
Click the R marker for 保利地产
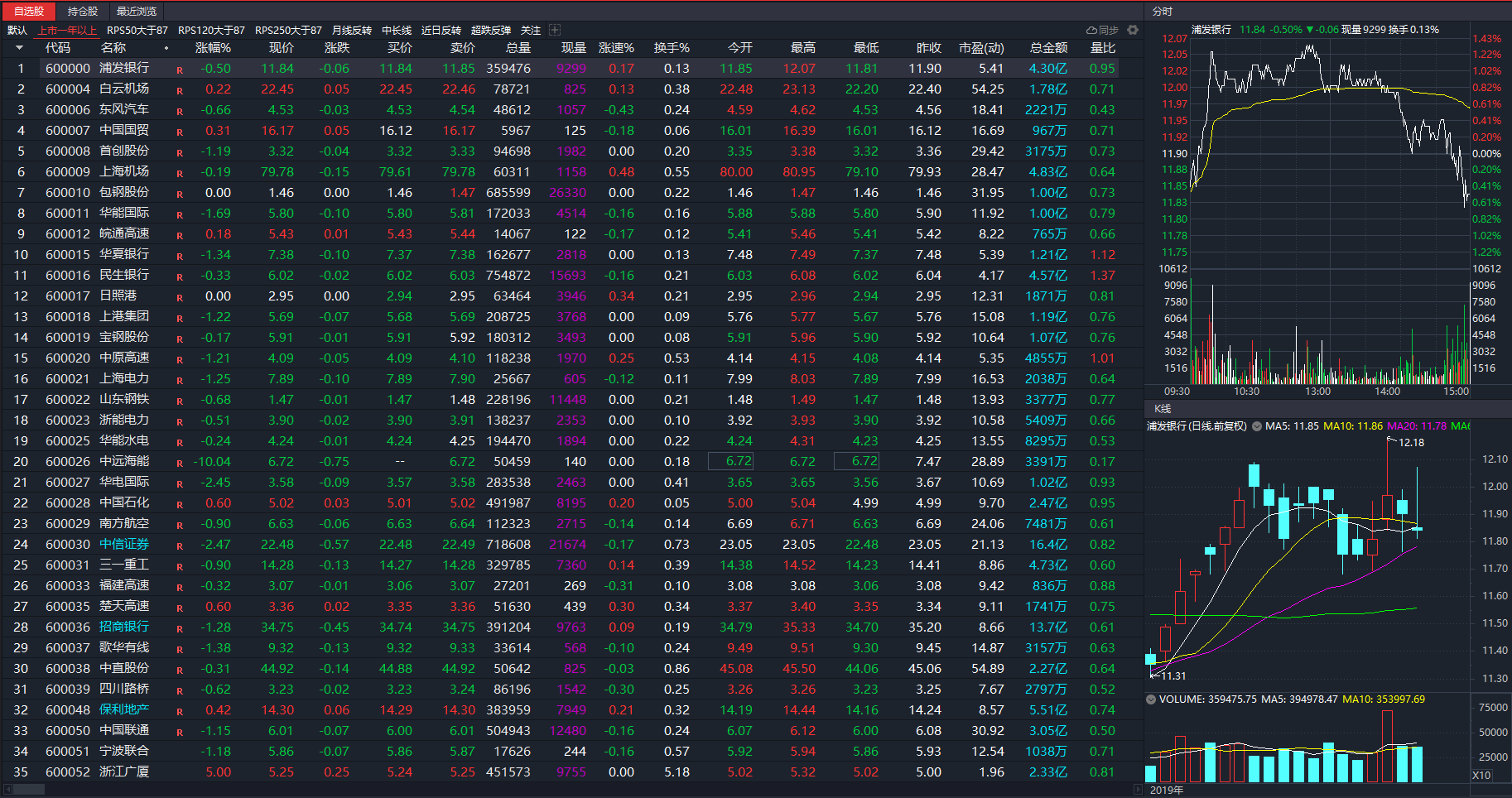pyautogui.click(x=180, y=711)
